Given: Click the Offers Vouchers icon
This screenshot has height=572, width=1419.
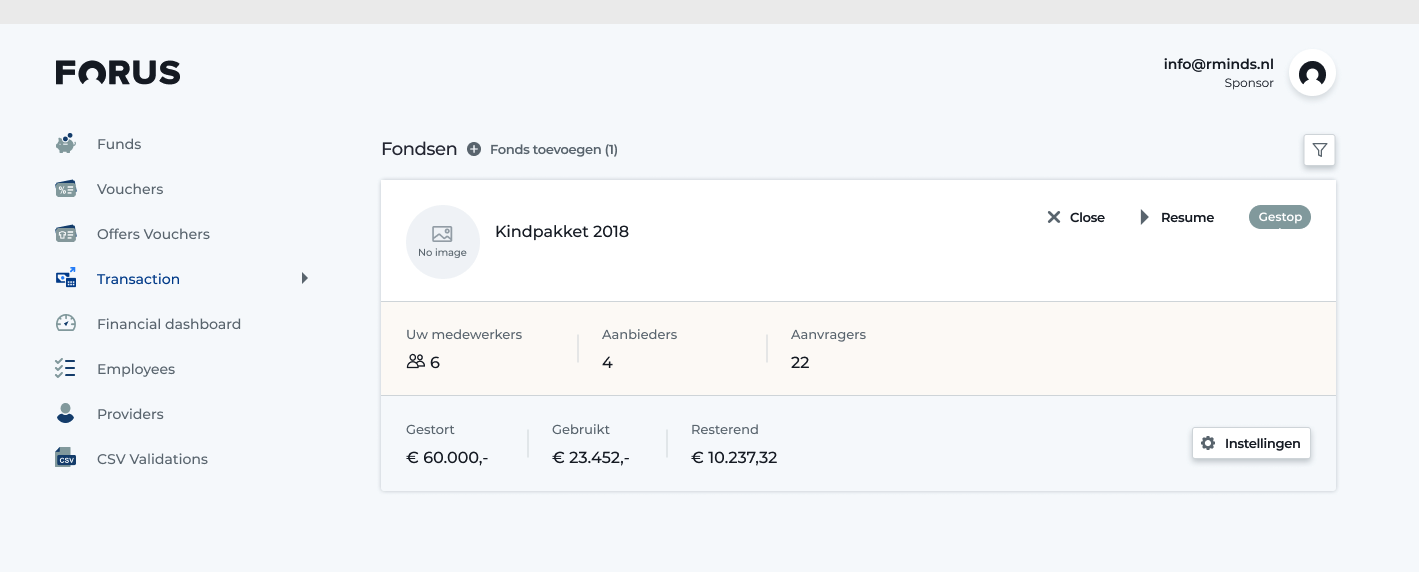Looking at the screenshot, I should (66, 234).
